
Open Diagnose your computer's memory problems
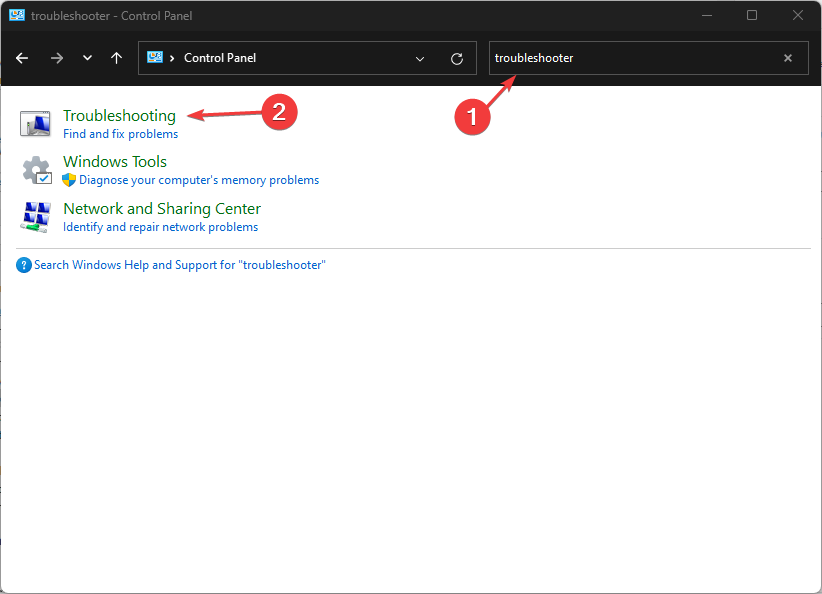pos(199,180)
